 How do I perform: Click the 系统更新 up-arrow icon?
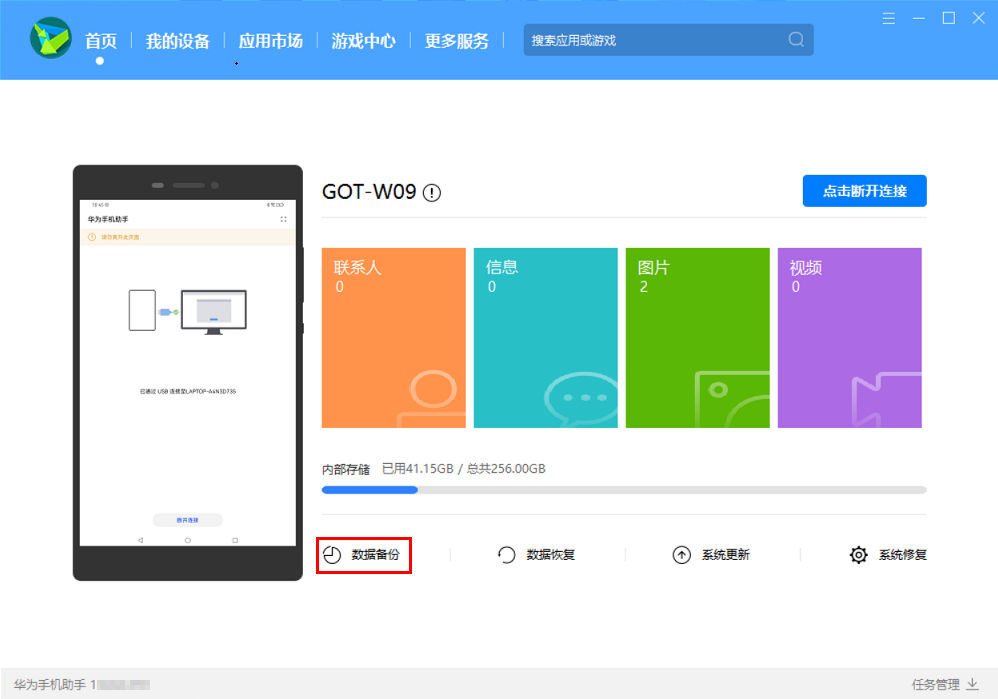click(681, 555)
